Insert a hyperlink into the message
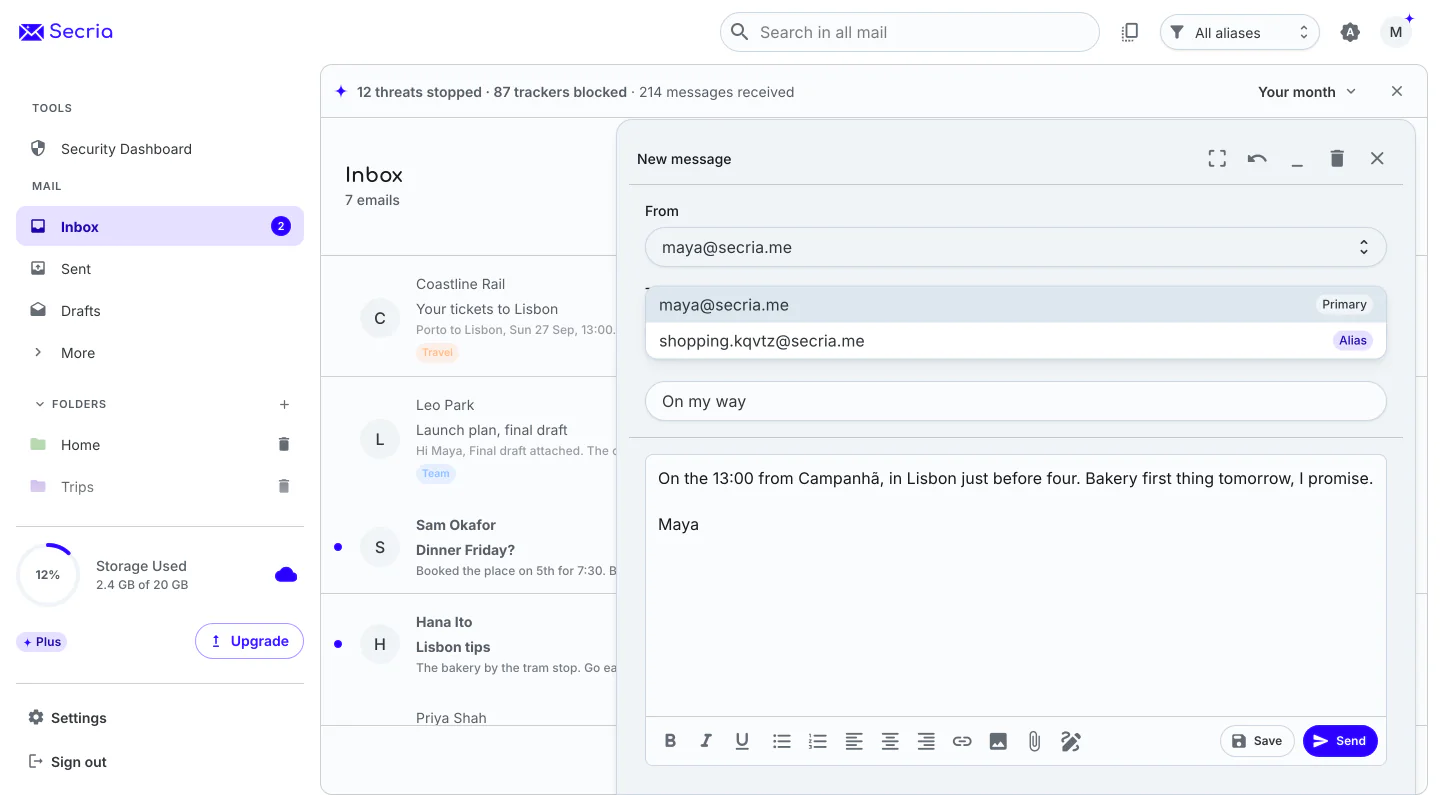1440x795 pixels. tap(962, 741)
